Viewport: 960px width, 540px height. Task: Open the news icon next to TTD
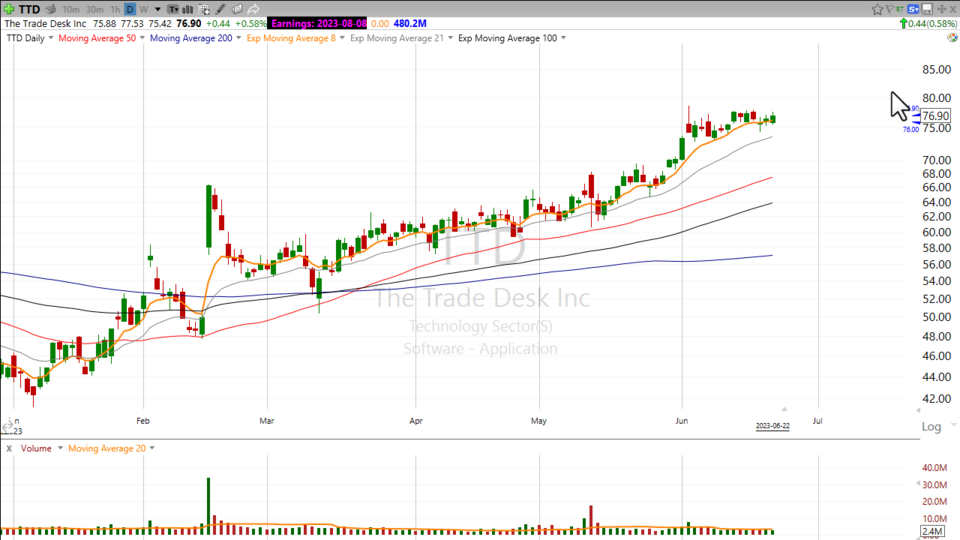[x=50, y=9]
